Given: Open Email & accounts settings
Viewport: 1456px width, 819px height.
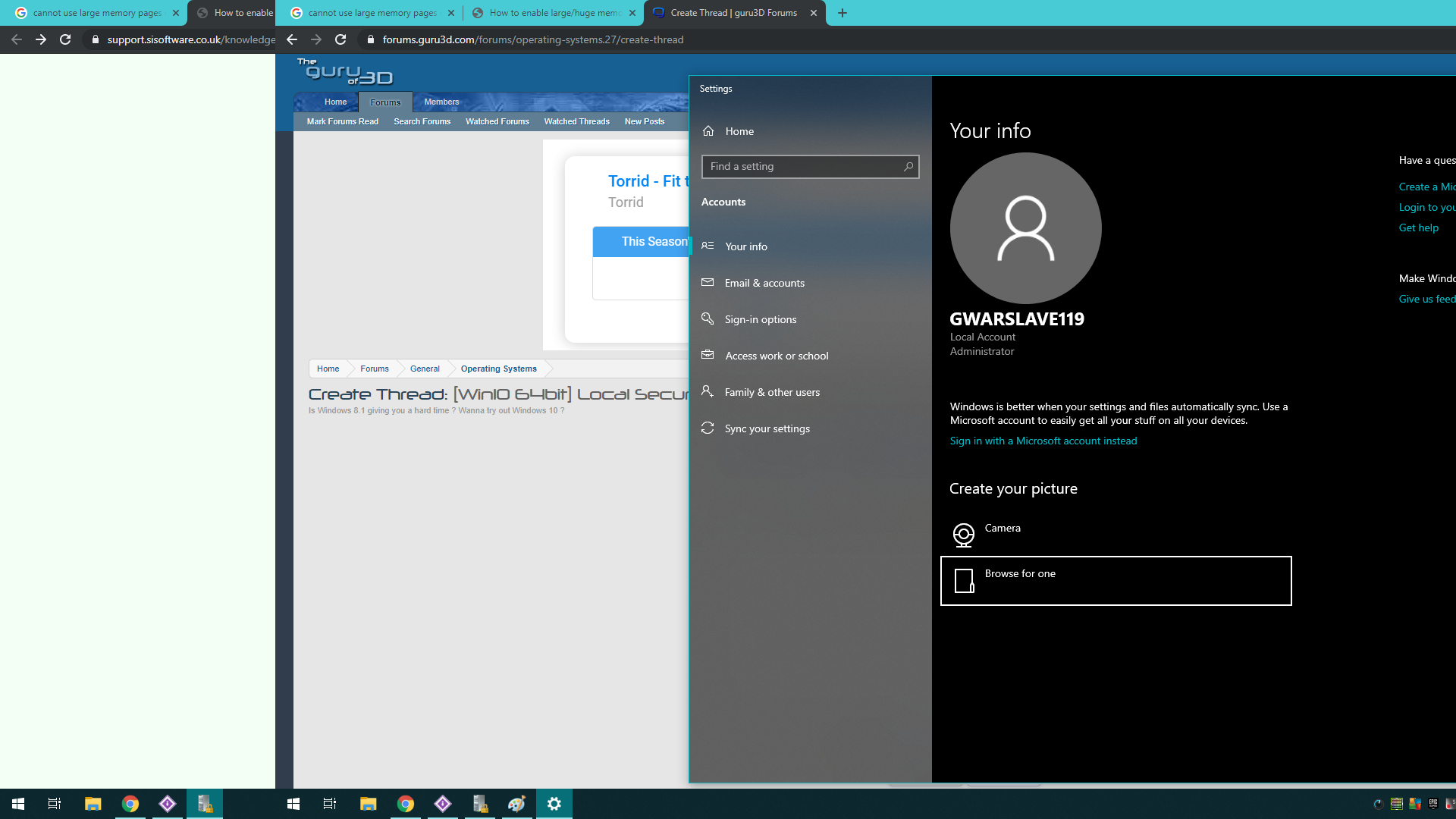Looking at the screenshot, I should pos(810,283).
